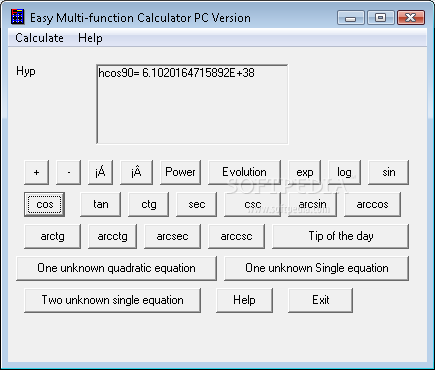
Task: Click the arcctg button
Action: [112, 236]
